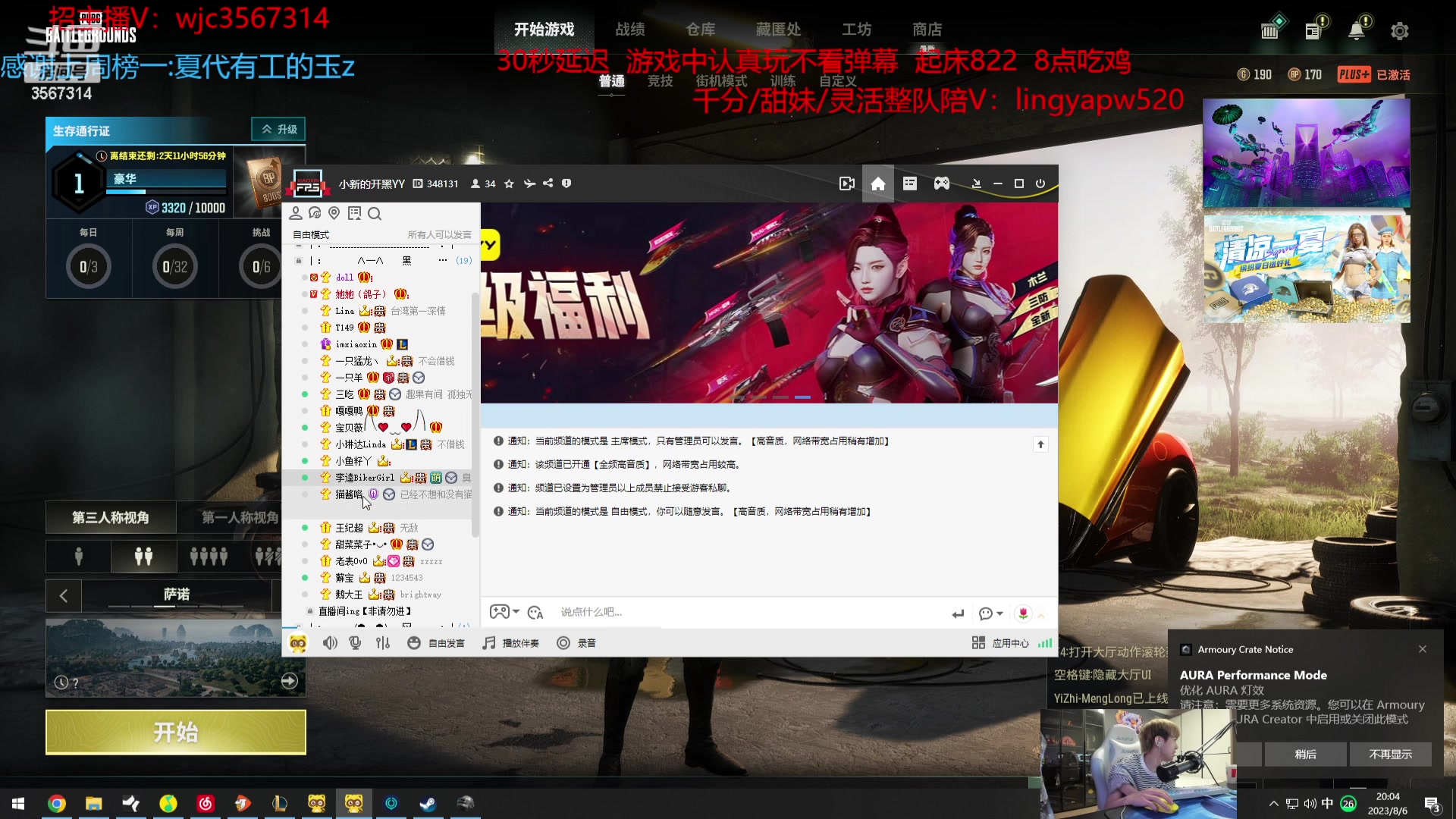Click 不再显示 don't show again

(1391, 754)
